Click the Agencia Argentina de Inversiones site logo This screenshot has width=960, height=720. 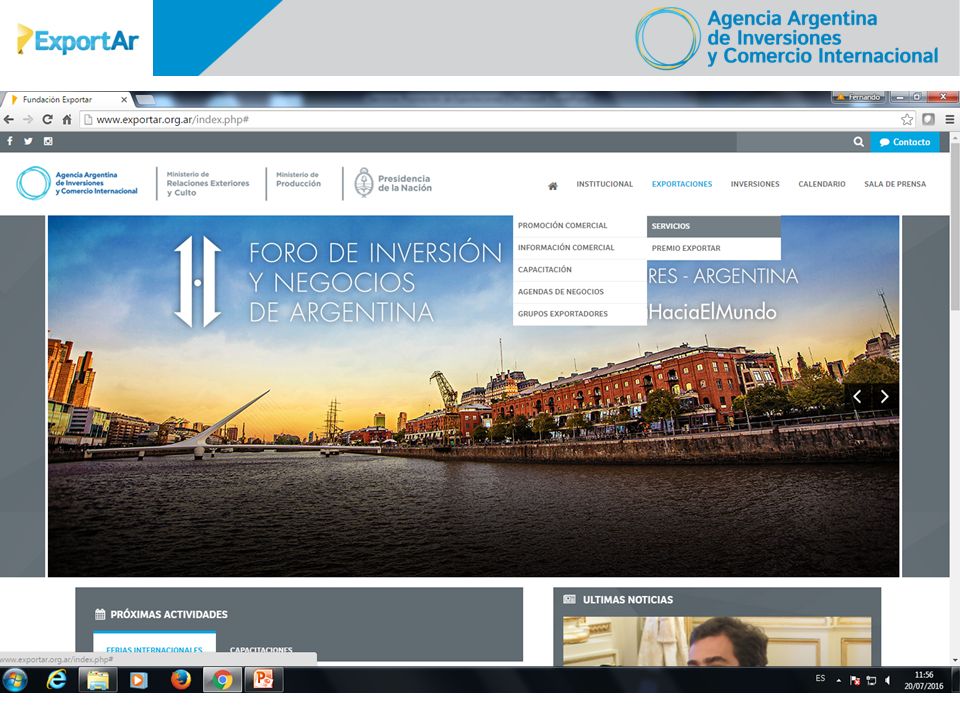click(x=77, y=183)
